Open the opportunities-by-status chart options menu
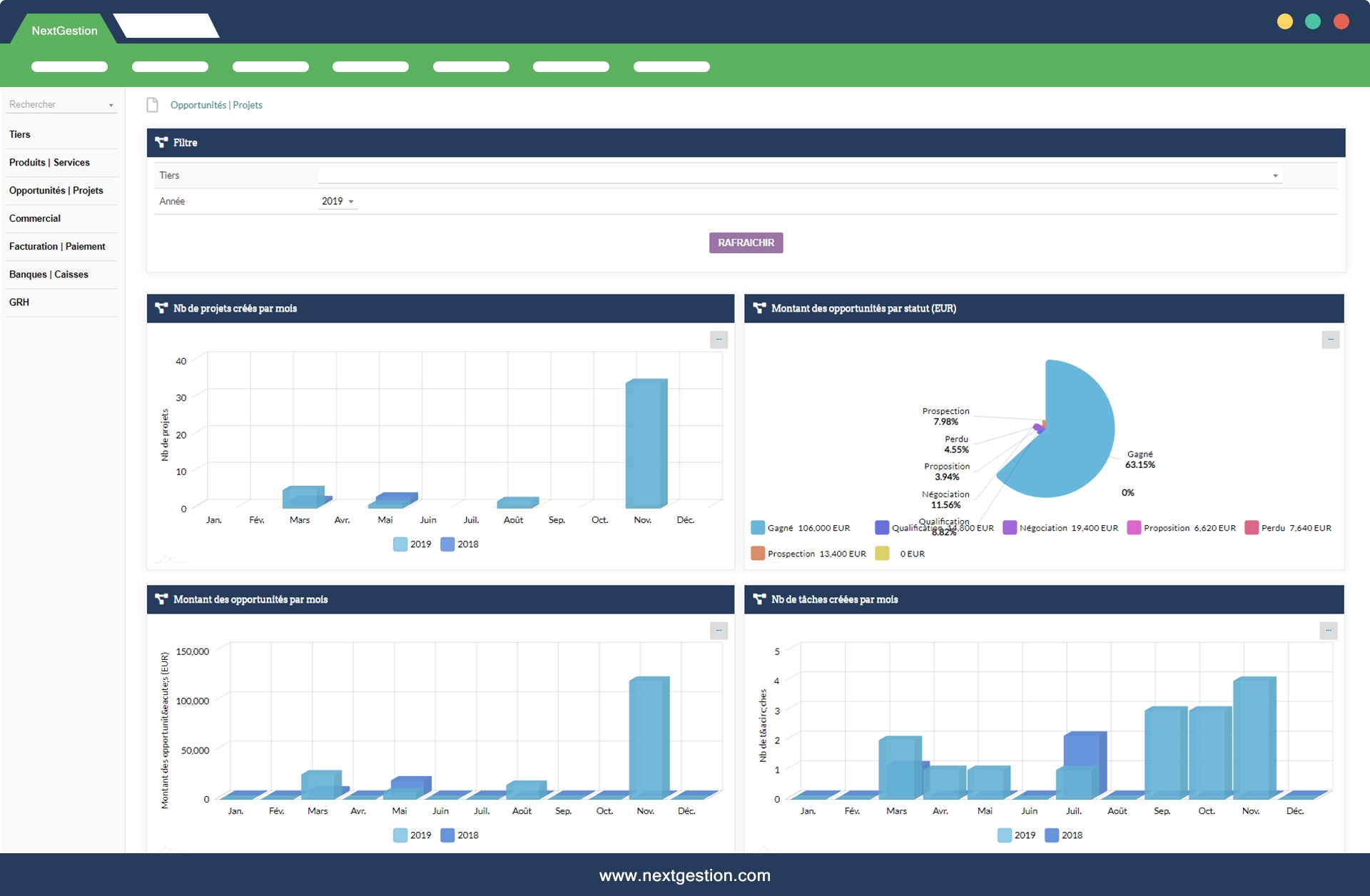The width and height of the screenshot is (1370, 896). [x=1330, y=340]
